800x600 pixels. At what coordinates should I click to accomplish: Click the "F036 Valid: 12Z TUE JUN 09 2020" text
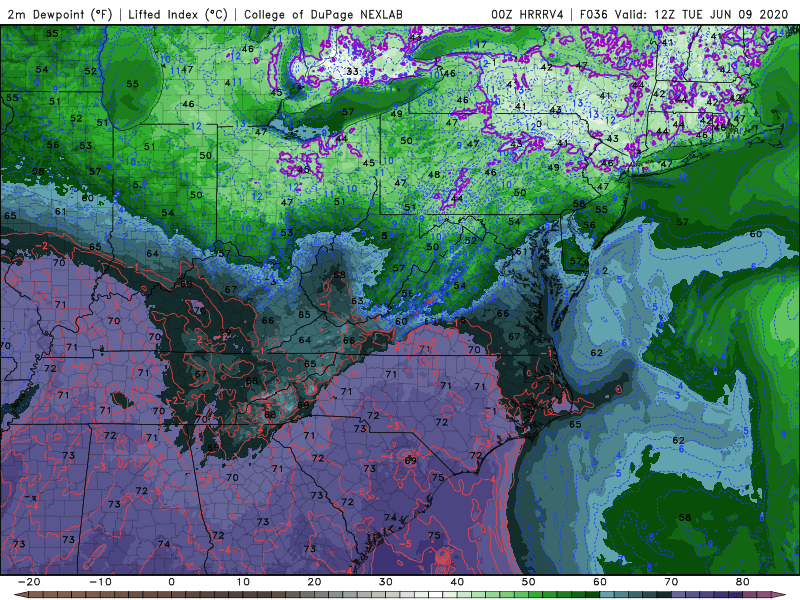pyautogui.click(x=684, y=15)
